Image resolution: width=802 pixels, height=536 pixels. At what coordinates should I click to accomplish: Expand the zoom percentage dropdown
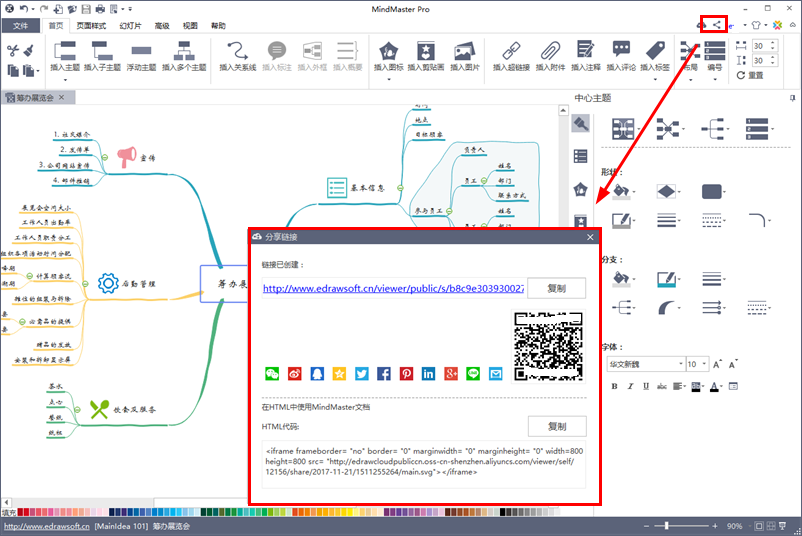[750, 526]
